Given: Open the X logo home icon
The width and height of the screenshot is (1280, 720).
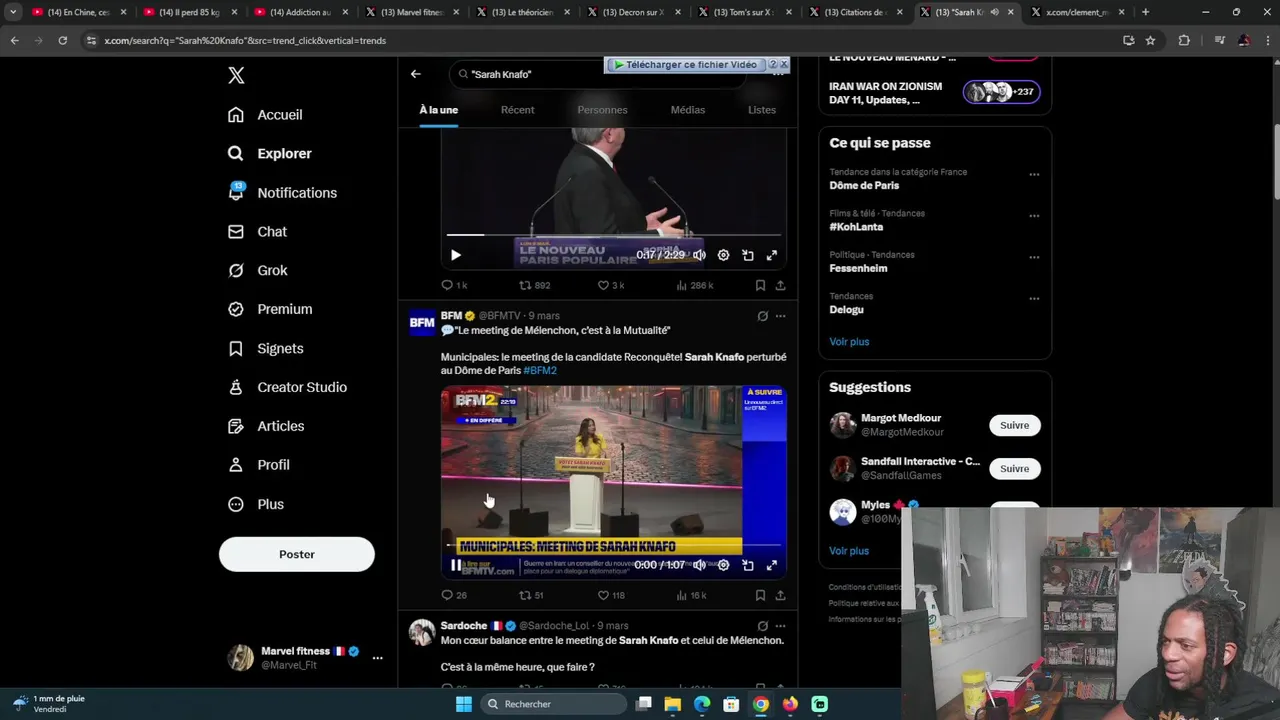Looking at the screenshot, I should [236, 75].
